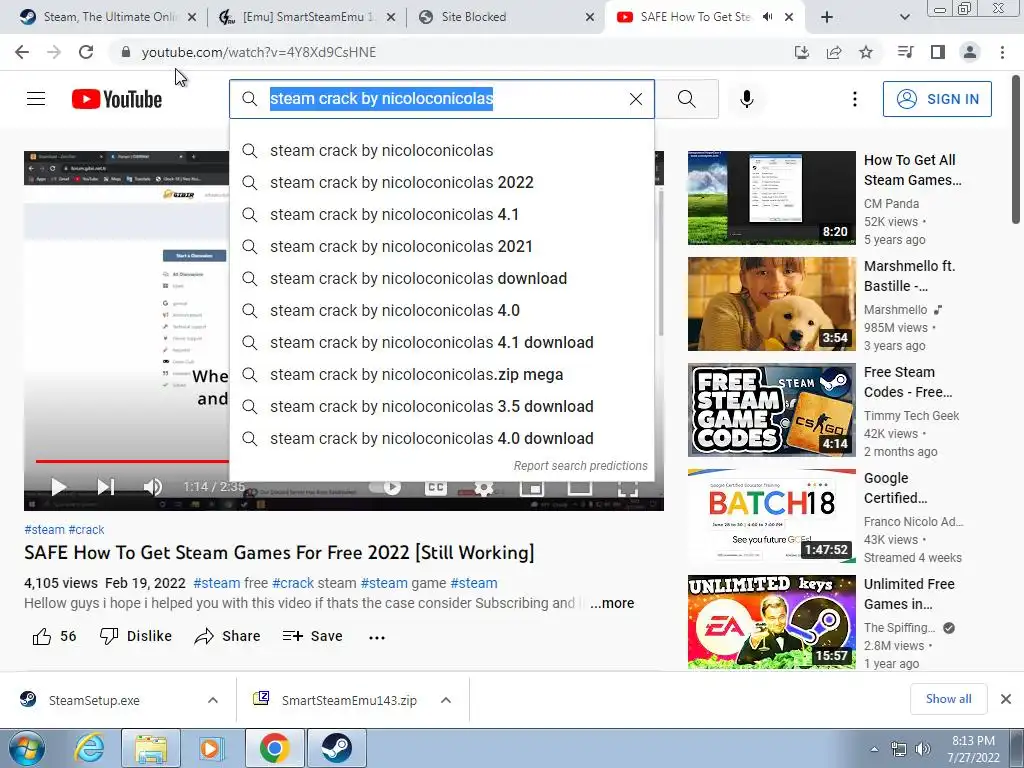Open player settings gear
The width and height of the screenshot is (1024, 768).
click(x=483, y=488)
